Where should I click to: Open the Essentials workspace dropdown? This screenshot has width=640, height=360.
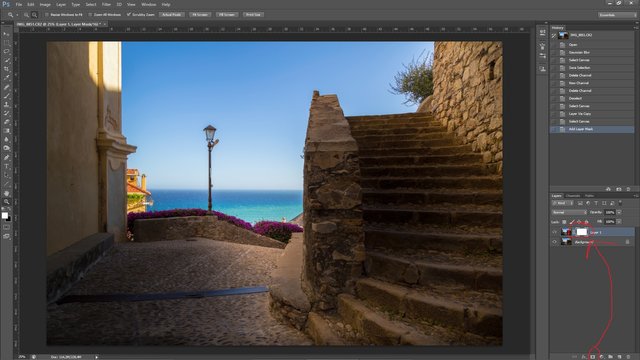(x=618, y=15)
